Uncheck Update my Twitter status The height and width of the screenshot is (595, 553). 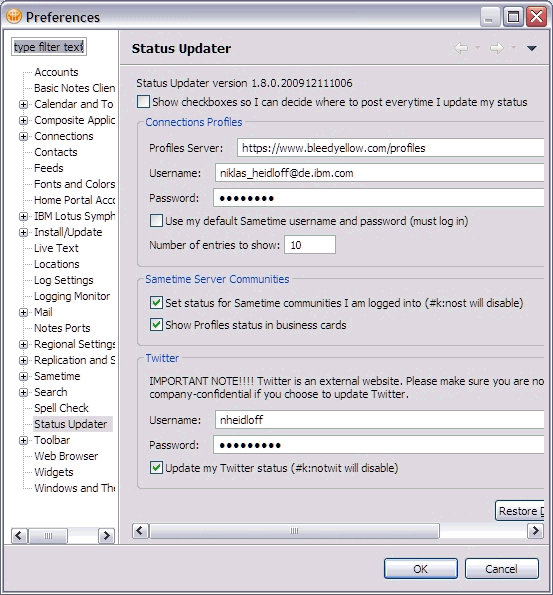coord(156,468)
